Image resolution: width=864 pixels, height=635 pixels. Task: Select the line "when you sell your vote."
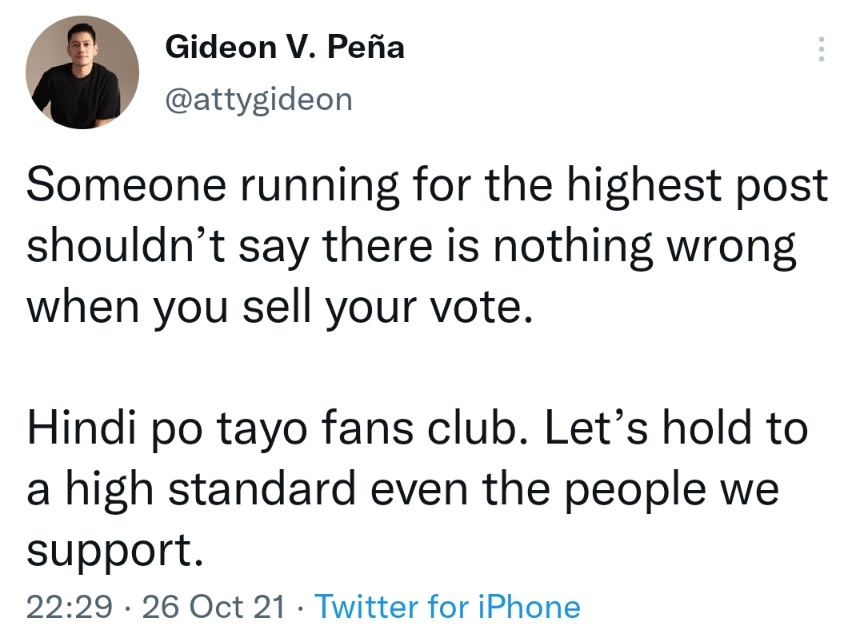pyautogui.click(x=280, y=308)
